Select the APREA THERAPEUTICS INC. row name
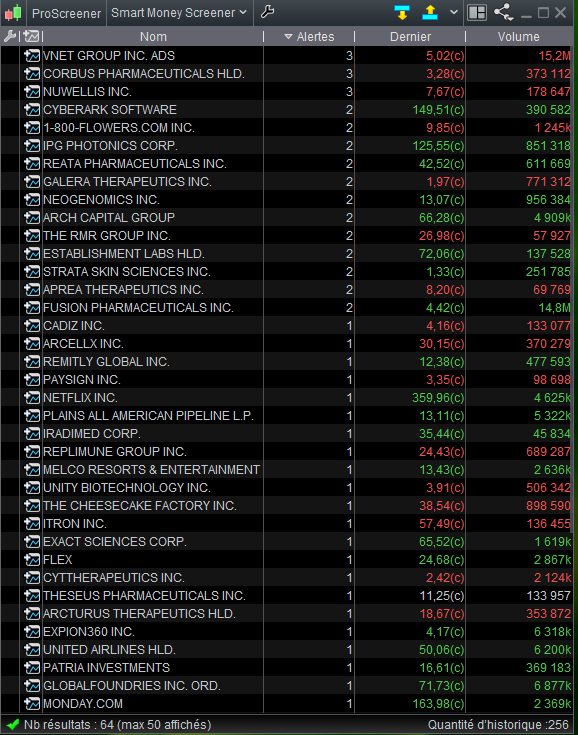Viewport: 578px width, 735px height. coord(123,290)
